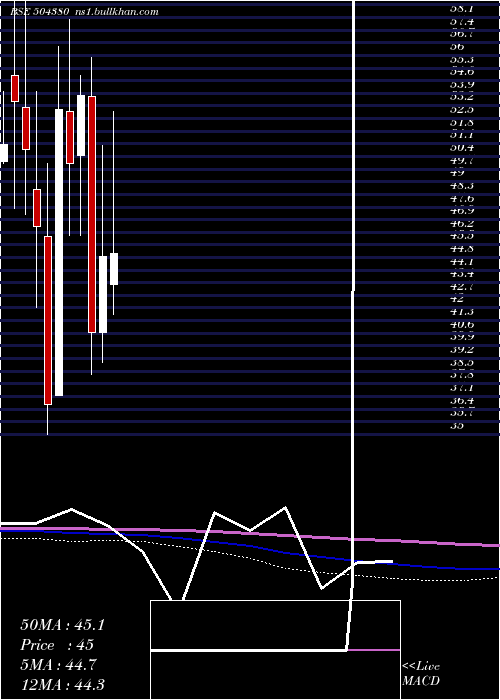Click the 39.2 price axis label
Screen dimensions: 500x700
462,350
